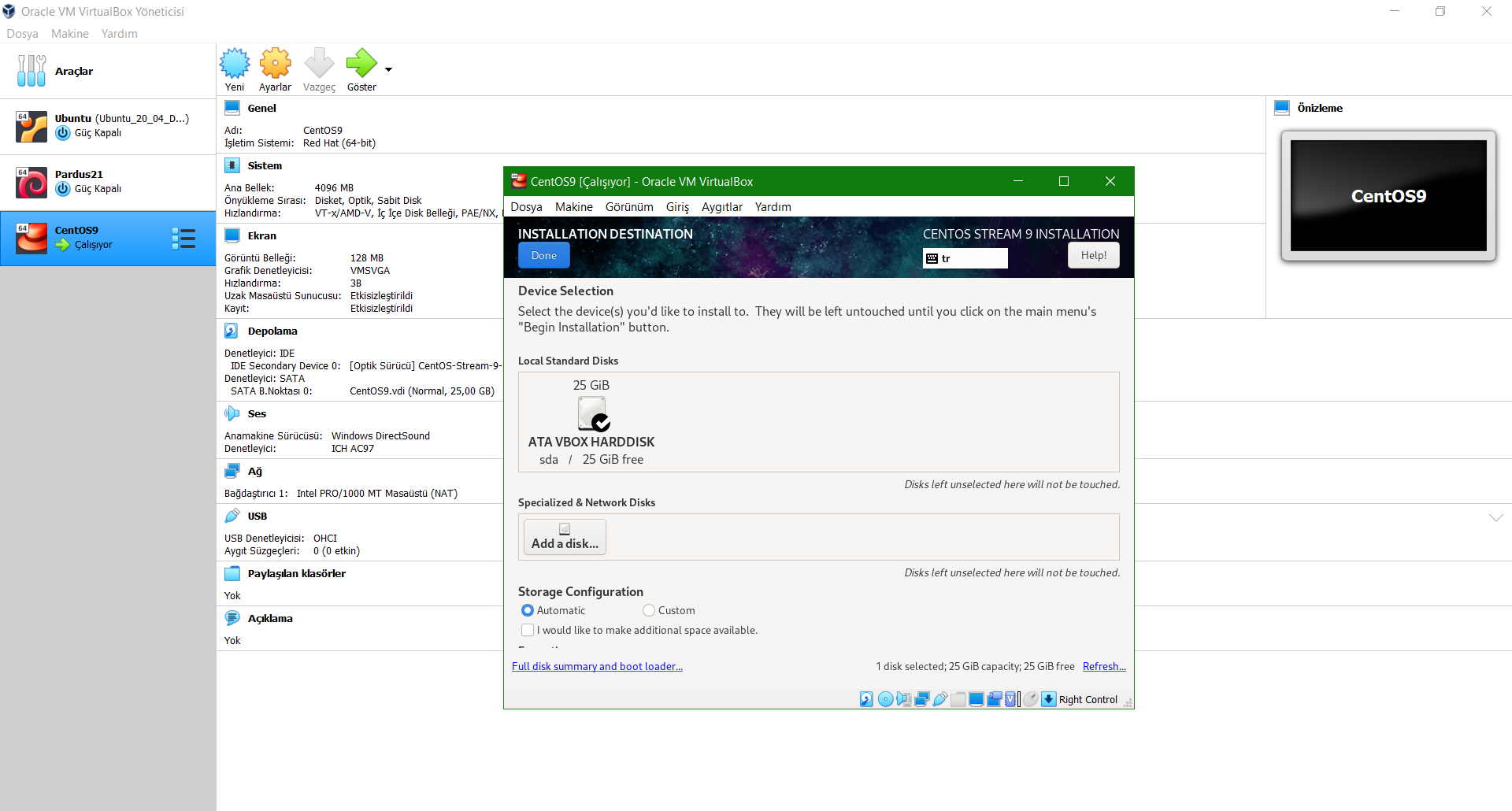The width and height of the screenshot is (1512, 811).
Task: Click shared folders status bar icon
Action: point(958,699)
